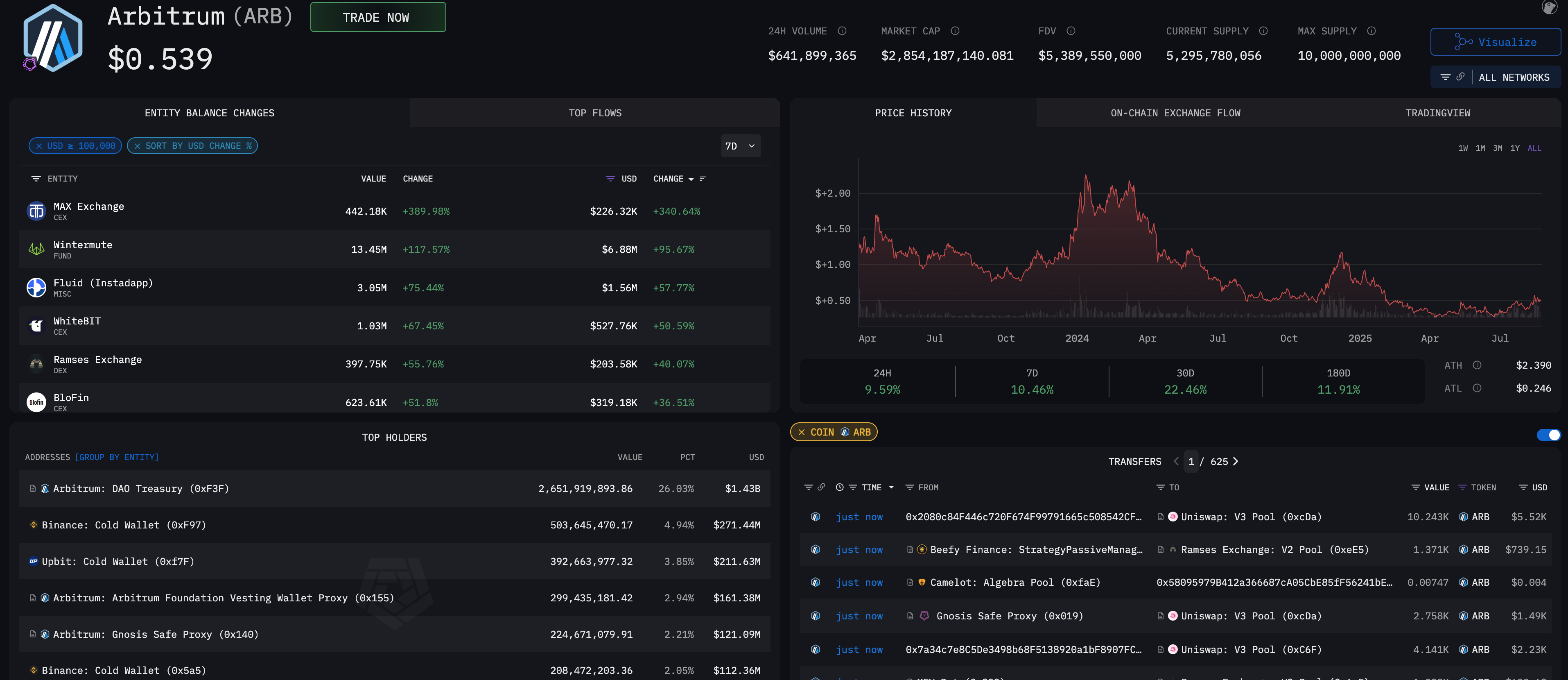This screenshot has width=1568, height=680.
Task: Click the Market Cap info icon
Action: [955, 31]
